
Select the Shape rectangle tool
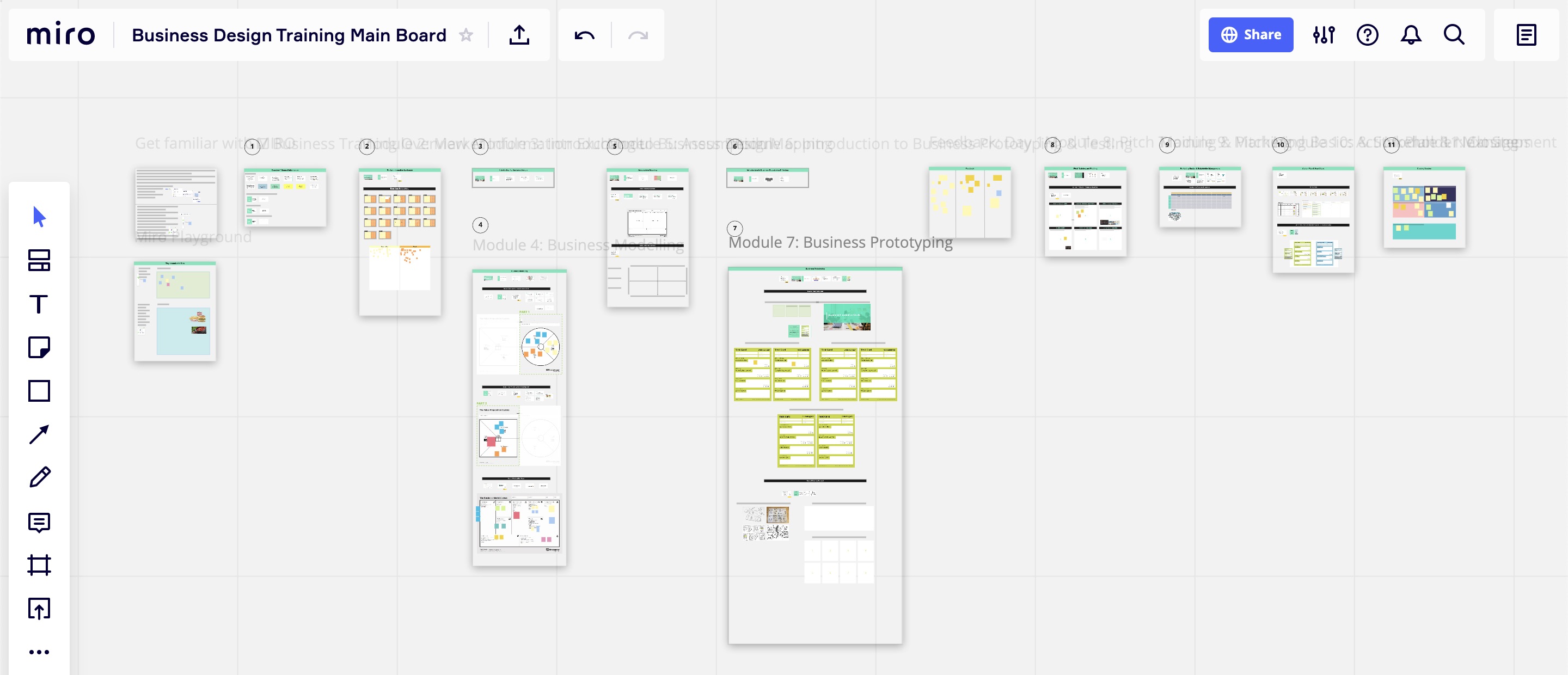[x=39, y=391]
